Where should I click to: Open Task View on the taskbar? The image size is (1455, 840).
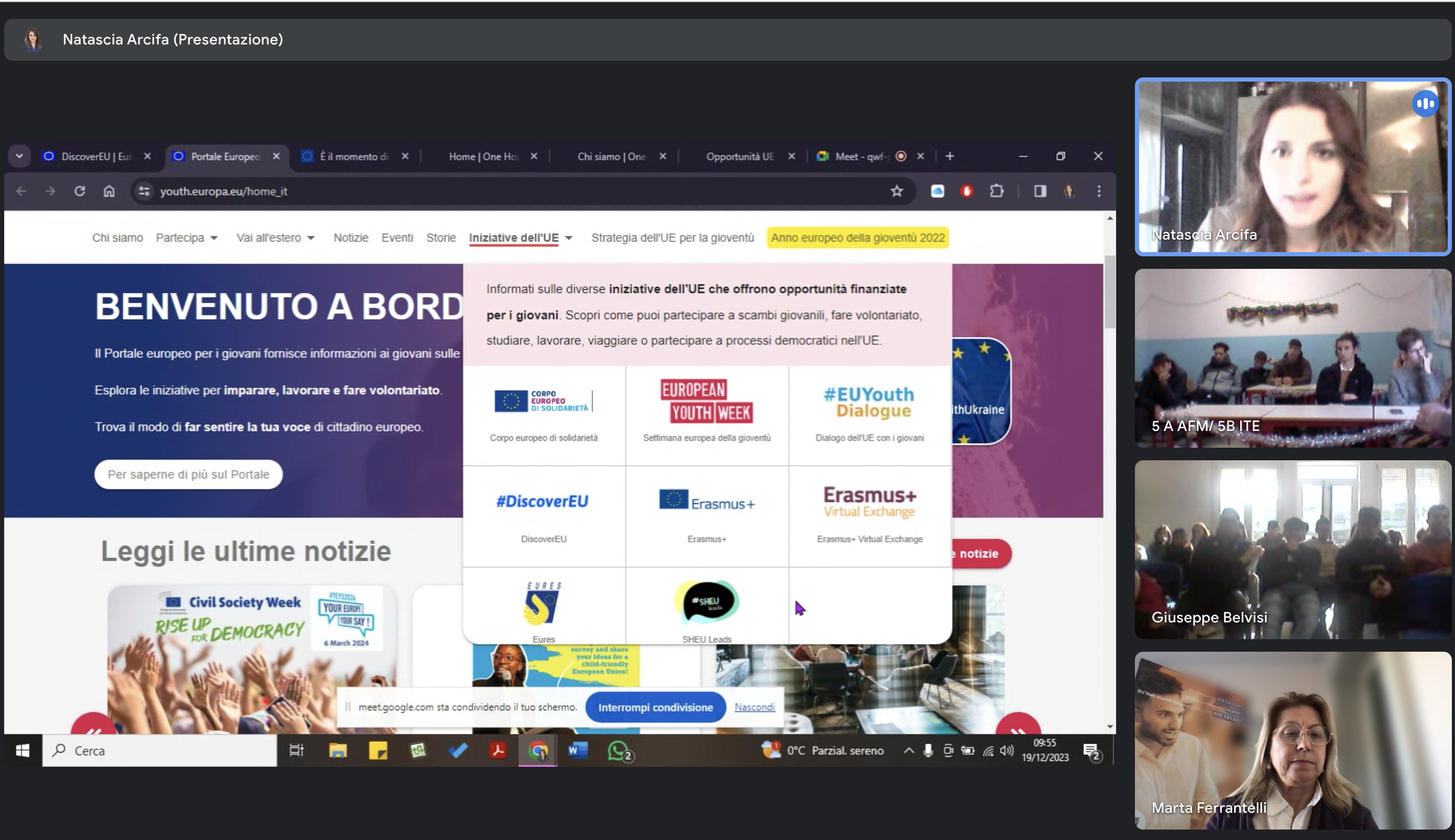(x=297, y=751)
